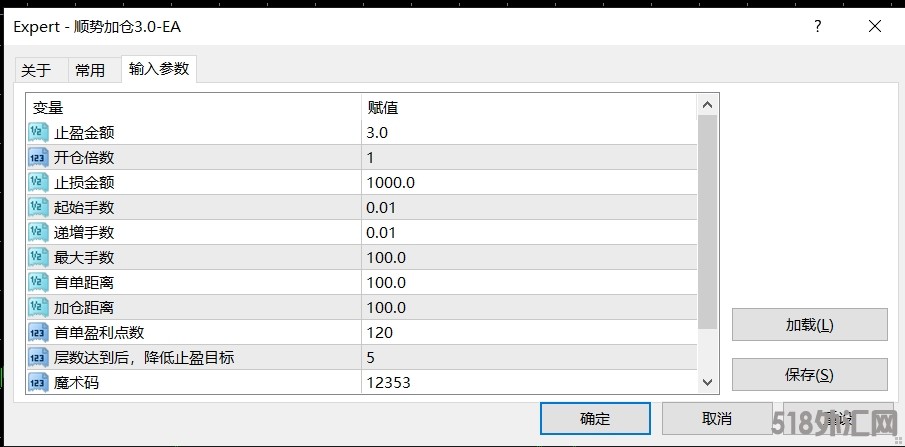
Task: Click the icon beside 最大手数 variable
Action: (38, 257)
